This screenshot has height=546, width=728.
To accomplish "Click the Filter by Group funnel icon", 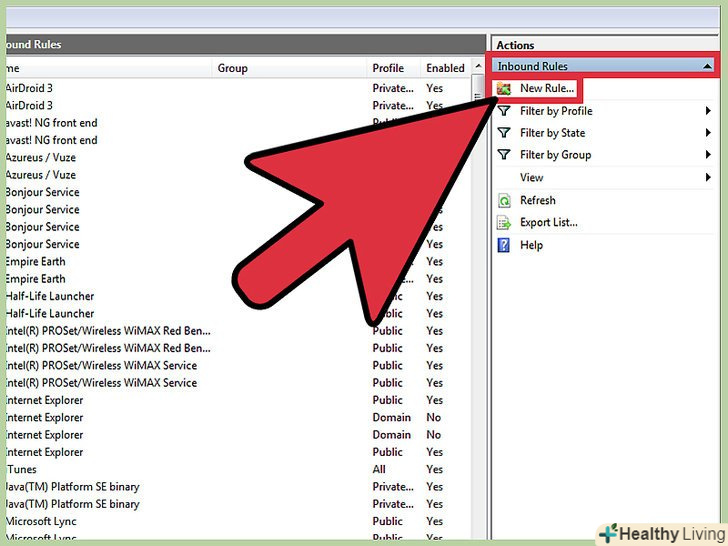I will 504,155.
